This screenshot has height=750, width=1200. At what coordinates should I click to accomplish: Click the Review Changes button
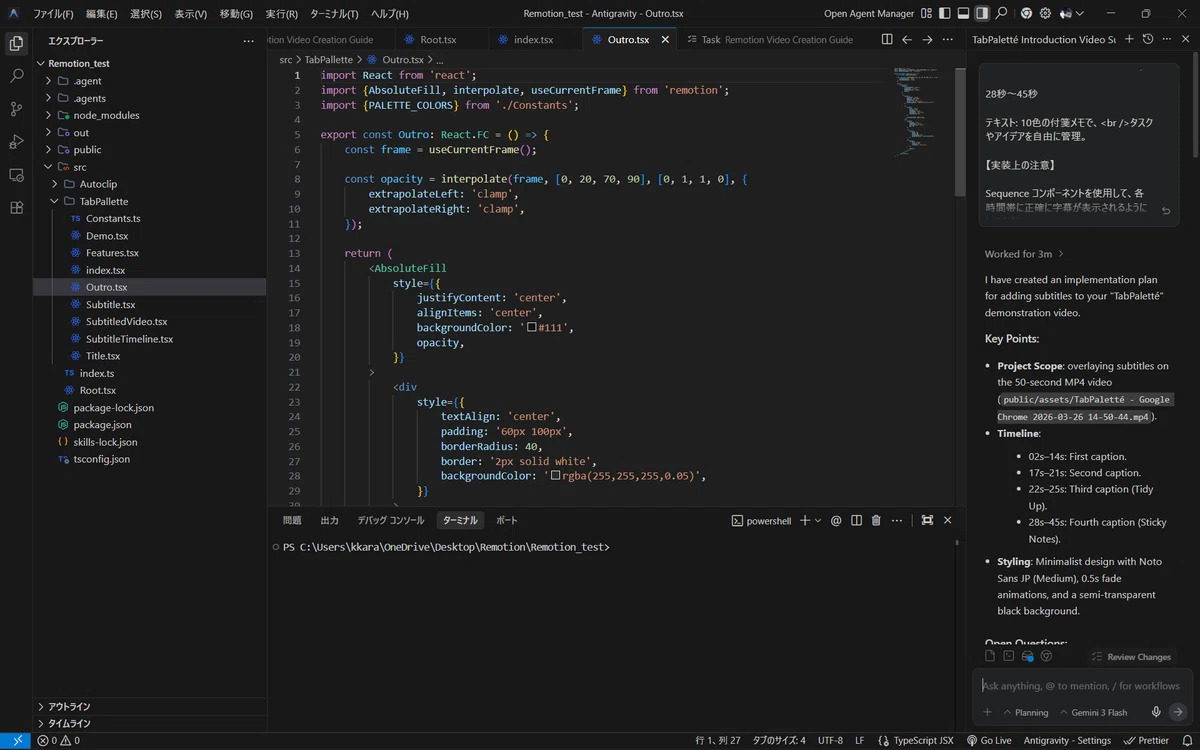pyautogui.click(x=1131, y=657)
